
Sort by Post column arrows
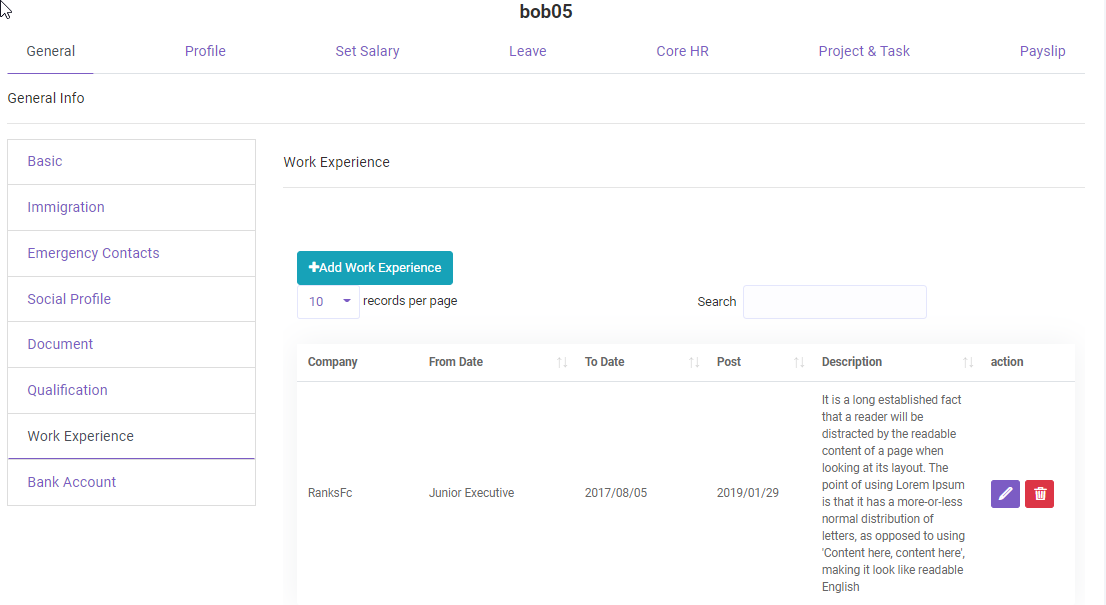pos(799,362)
